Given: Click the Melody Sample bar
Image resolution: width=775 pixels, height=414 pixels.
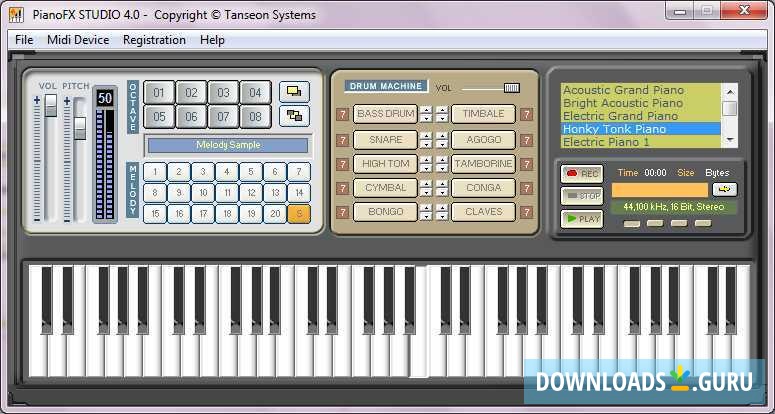Looking at the screenshot, I should pyautogui.click(x=228, y=145).
